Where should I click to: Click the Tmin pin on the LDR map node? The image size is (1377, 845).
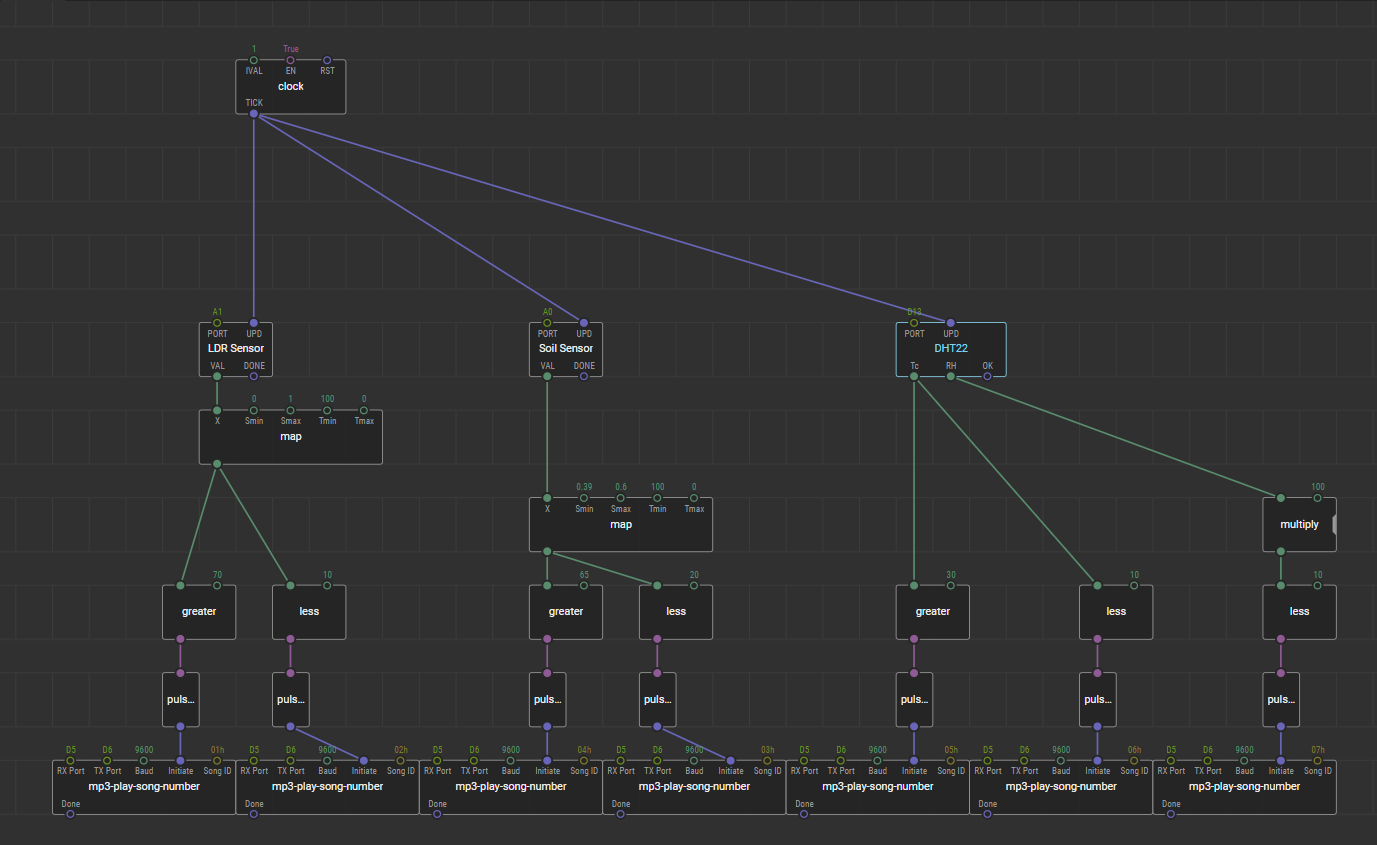[x=327, y=411]
